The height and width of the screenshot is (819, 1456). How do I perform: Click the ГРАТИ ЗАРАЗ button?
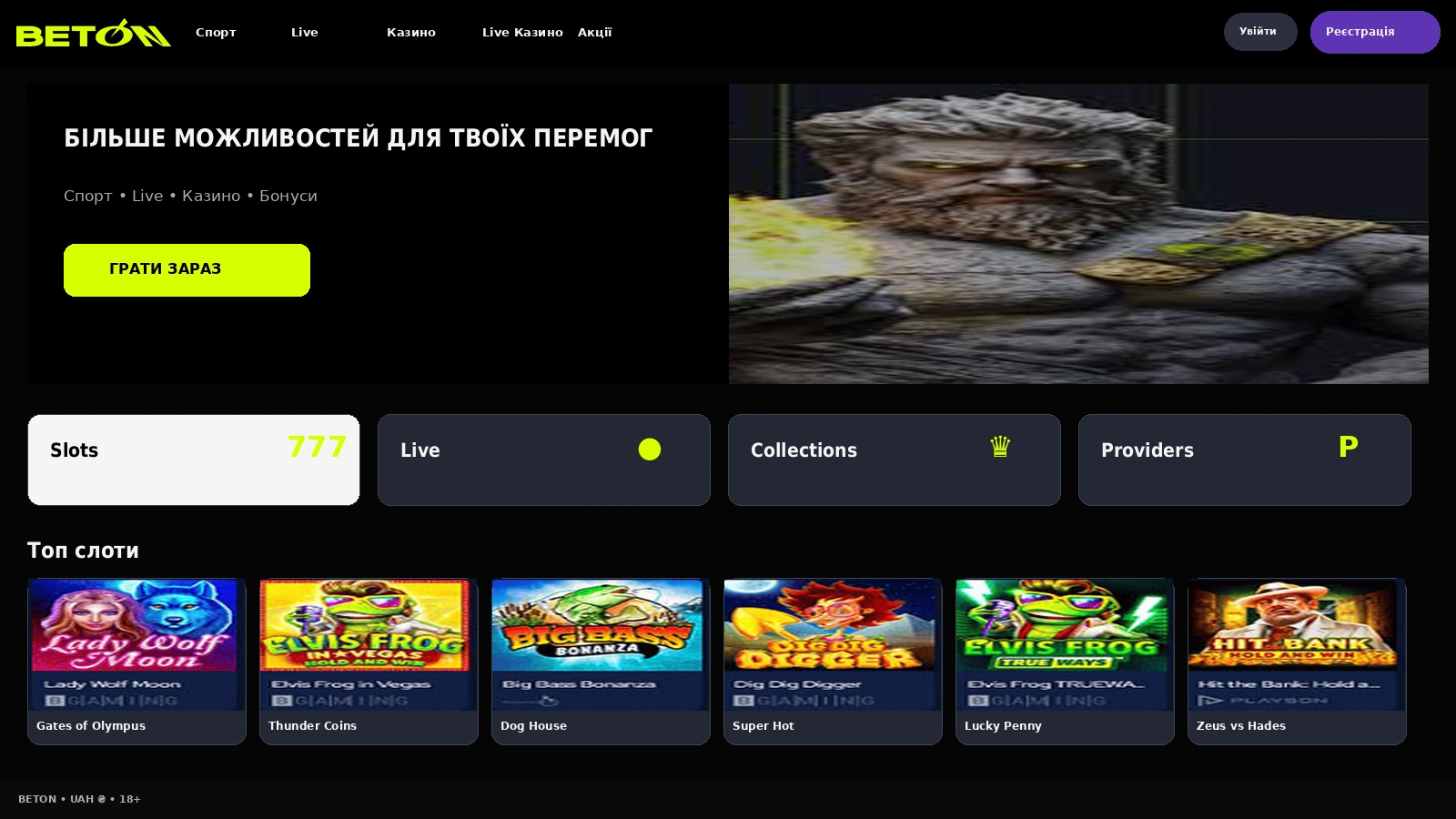pos(187,270)
